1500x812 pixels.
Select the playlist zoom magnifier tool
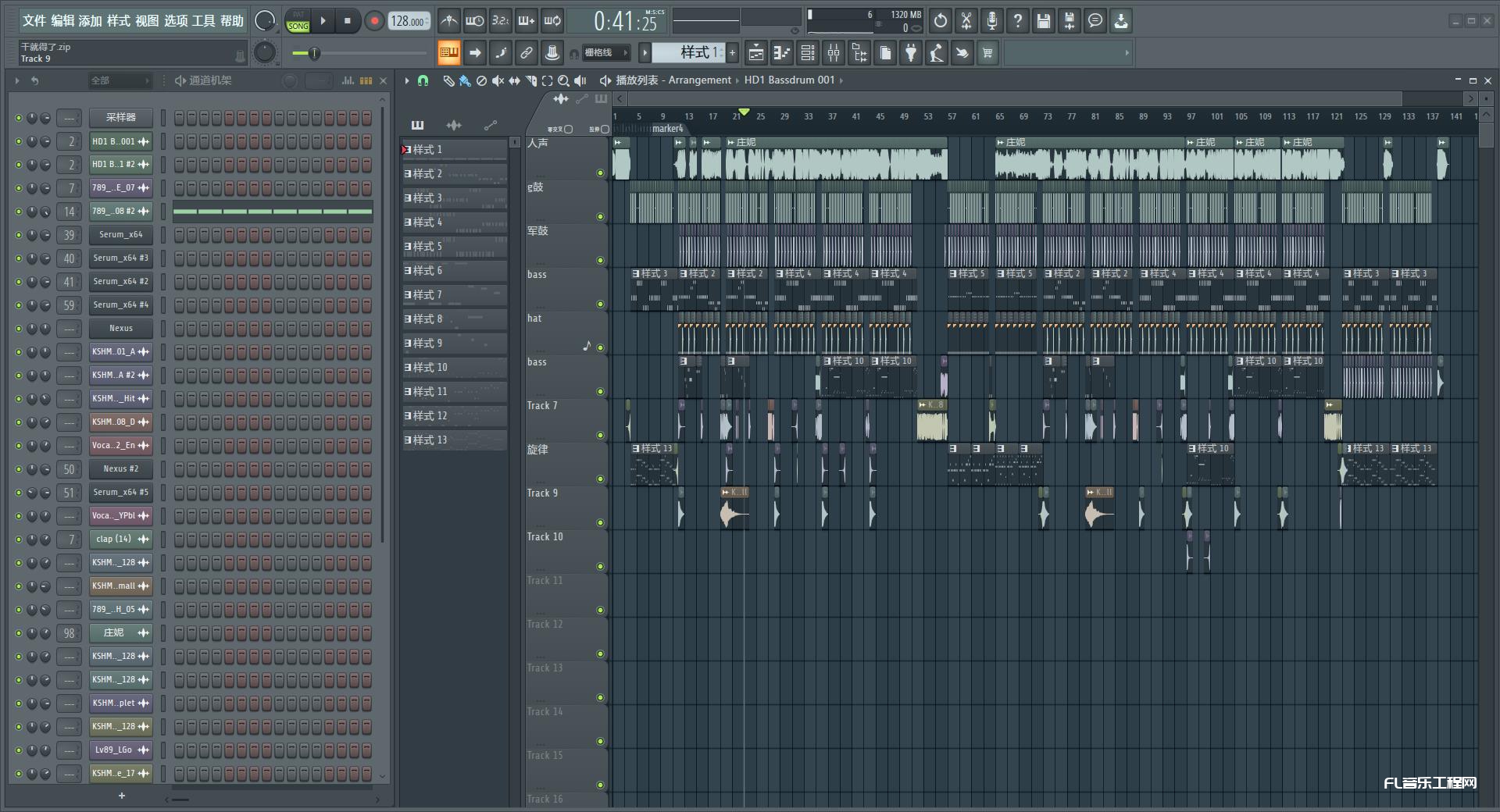click(563, 80)
